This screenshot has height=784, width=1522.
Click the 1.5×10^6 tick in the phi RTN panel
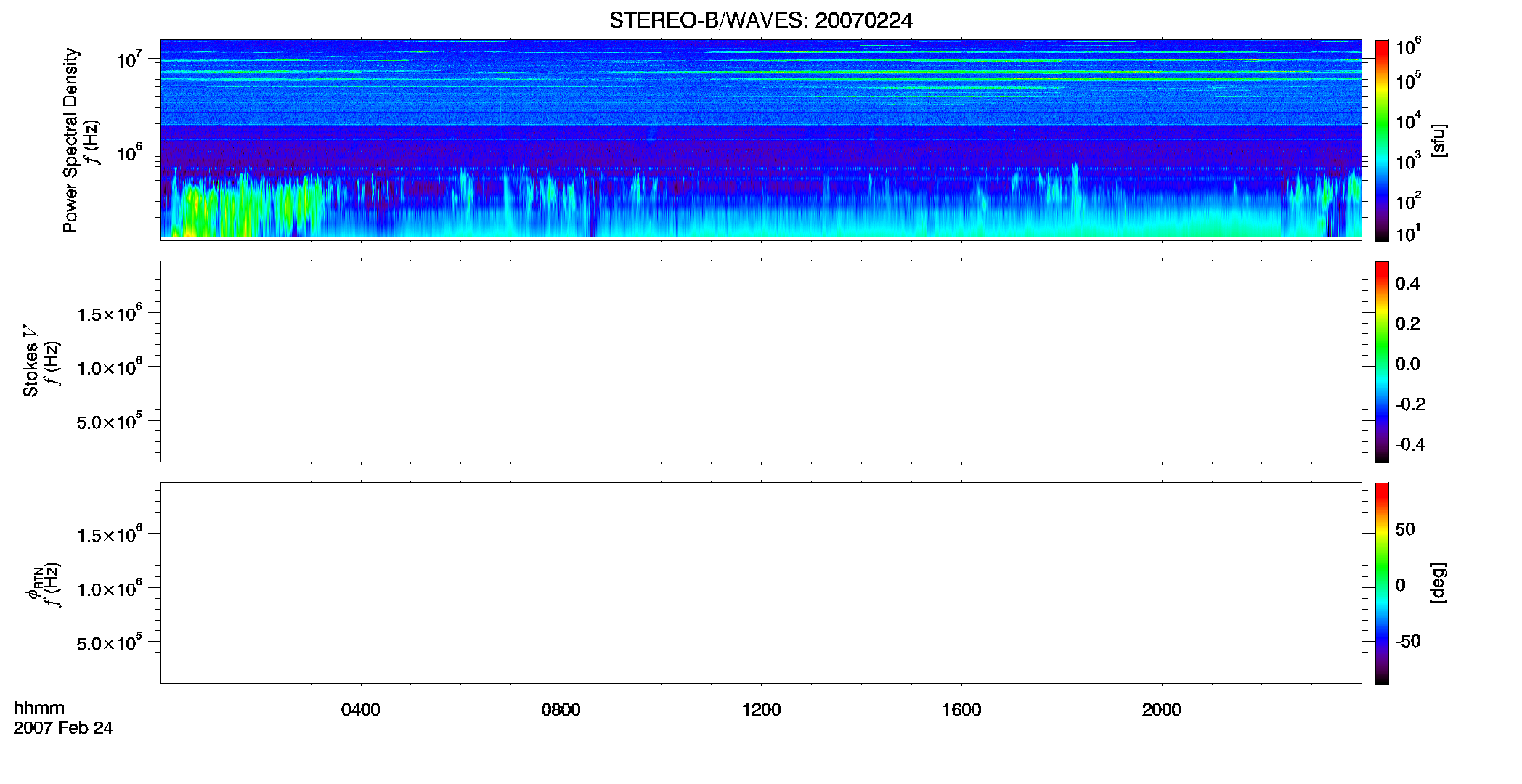pyautogui.click(x=110, y=535)
